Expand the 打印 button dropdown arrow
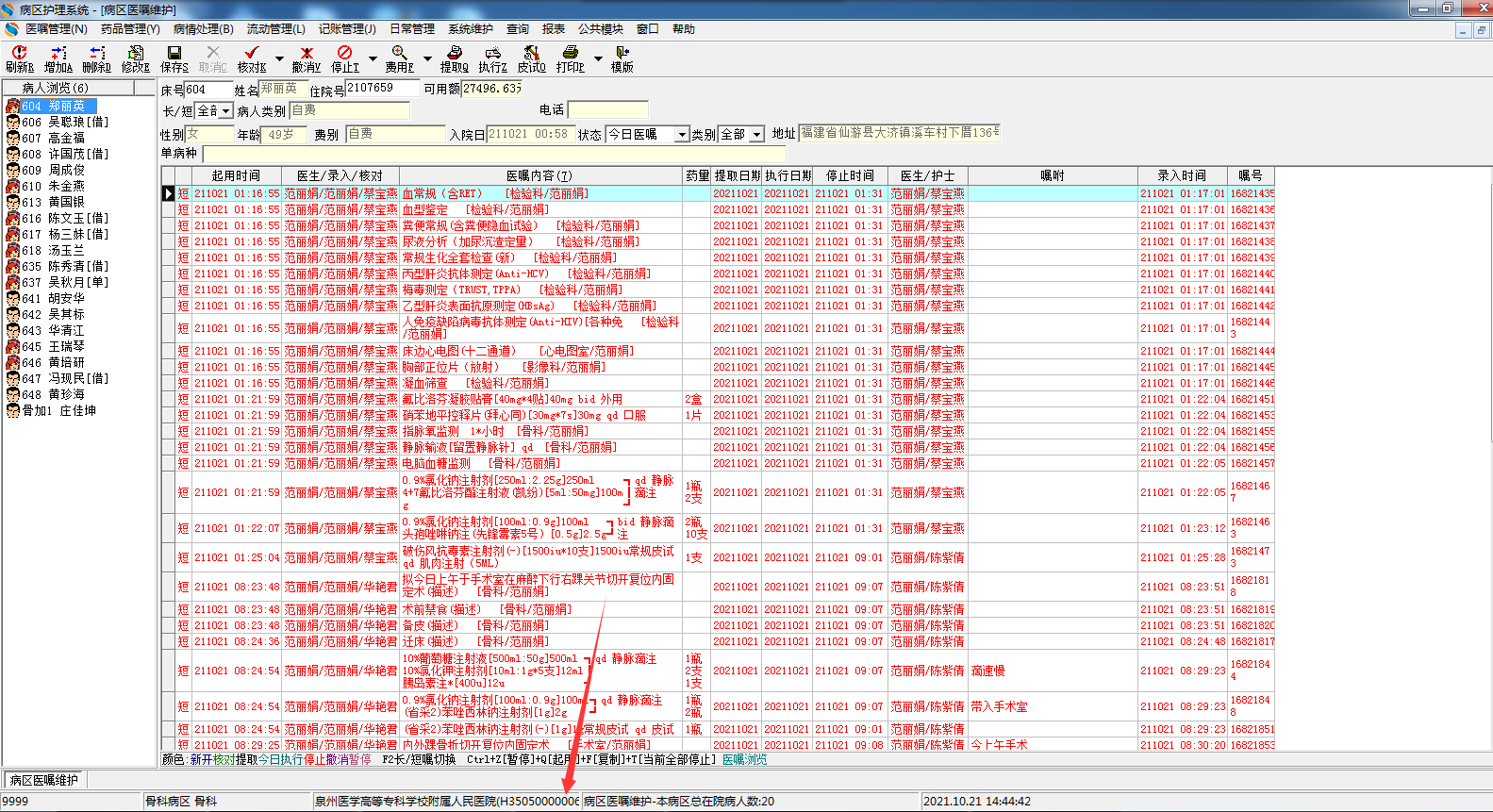 598,58
